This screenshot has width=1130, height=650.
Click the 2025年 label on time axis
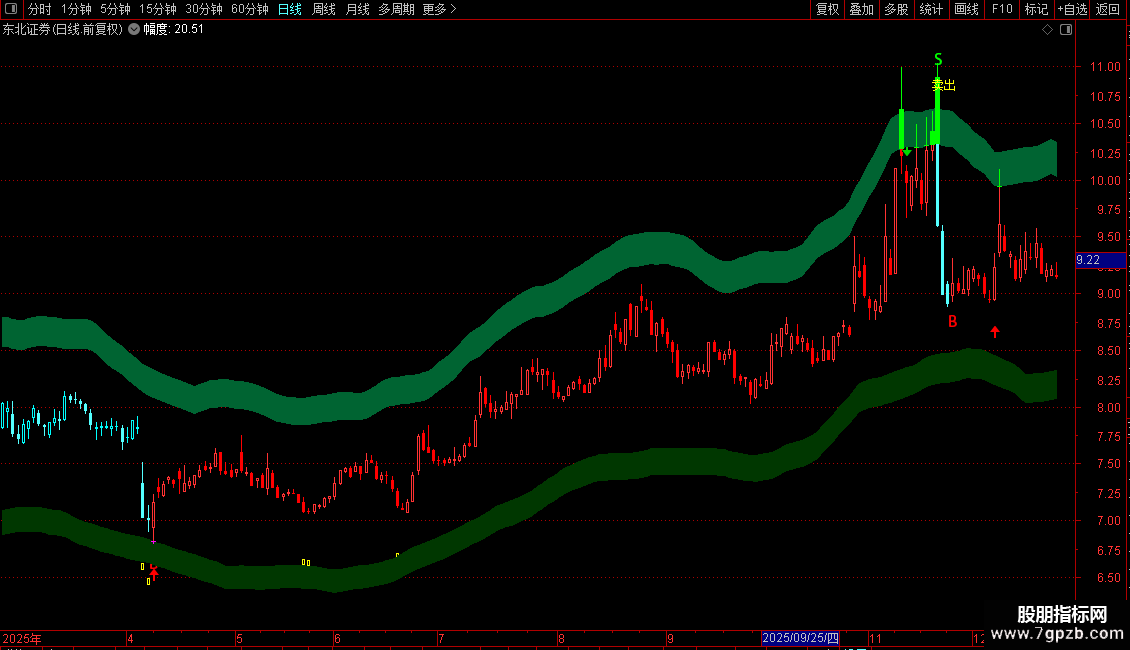coord(22,638)
